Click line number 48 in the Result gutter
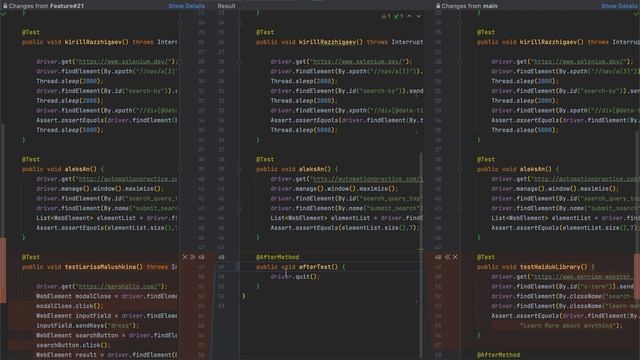640x360 pixels. (x=221, y=257)
